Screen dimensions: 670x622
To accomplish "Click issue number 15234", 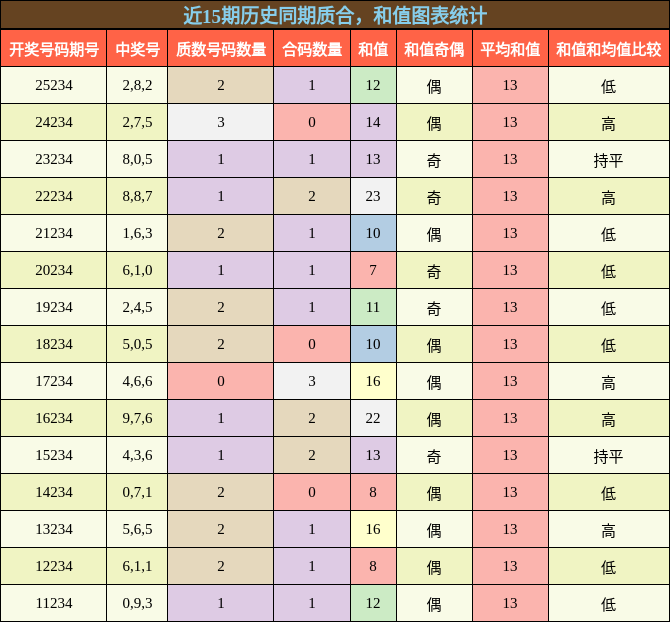I will click(54, 455).
